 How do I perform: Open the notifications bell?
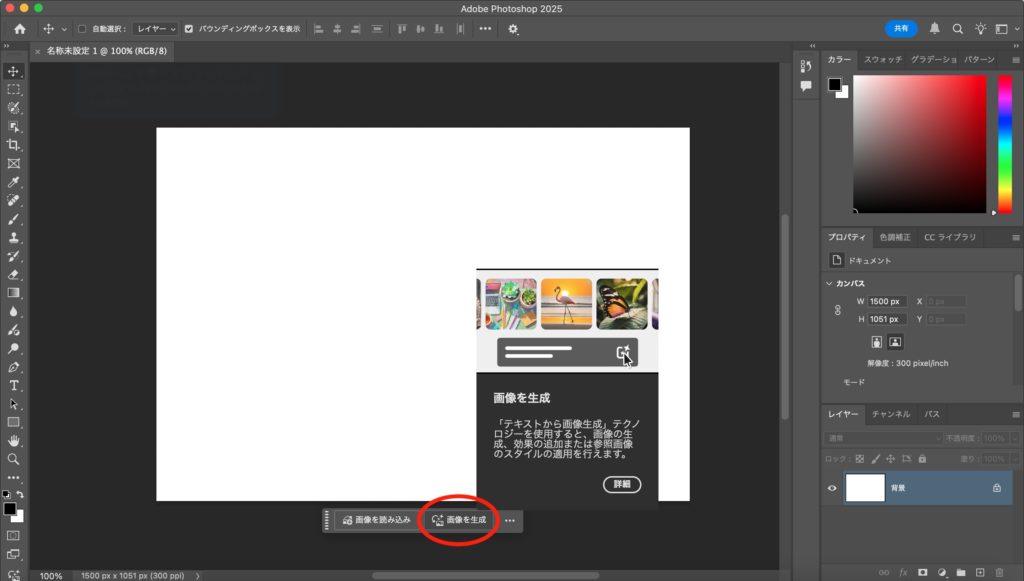coord(935,29)
